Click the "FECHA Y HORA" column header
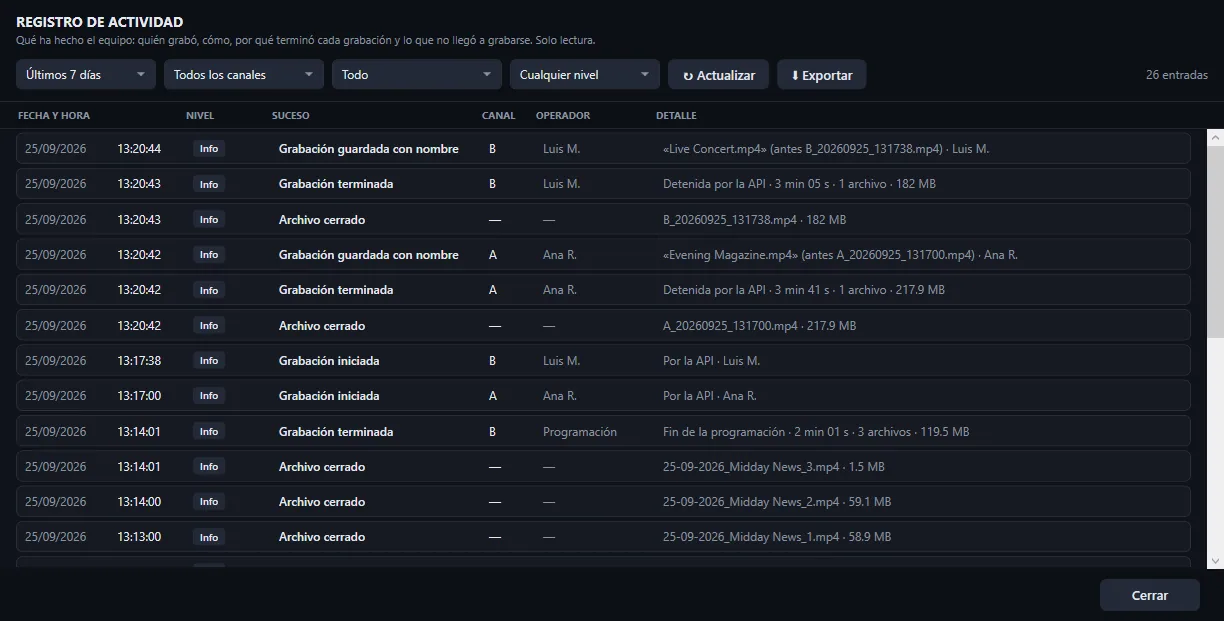1224x621 pixels. click(x=54, y=116)
